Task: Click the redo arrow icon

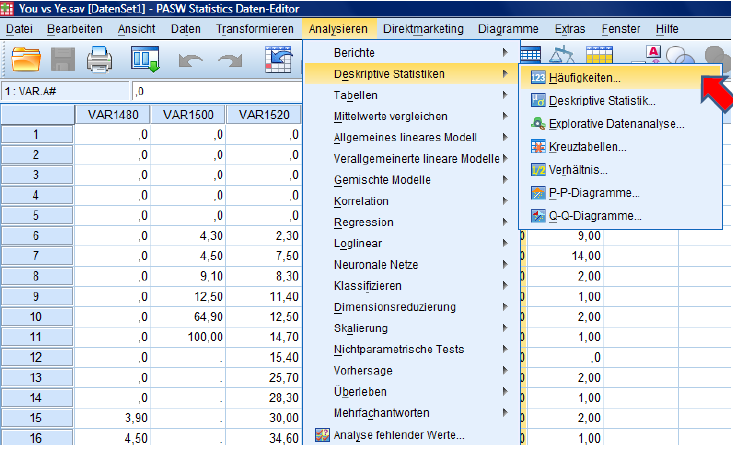Action: click(230, 61)
